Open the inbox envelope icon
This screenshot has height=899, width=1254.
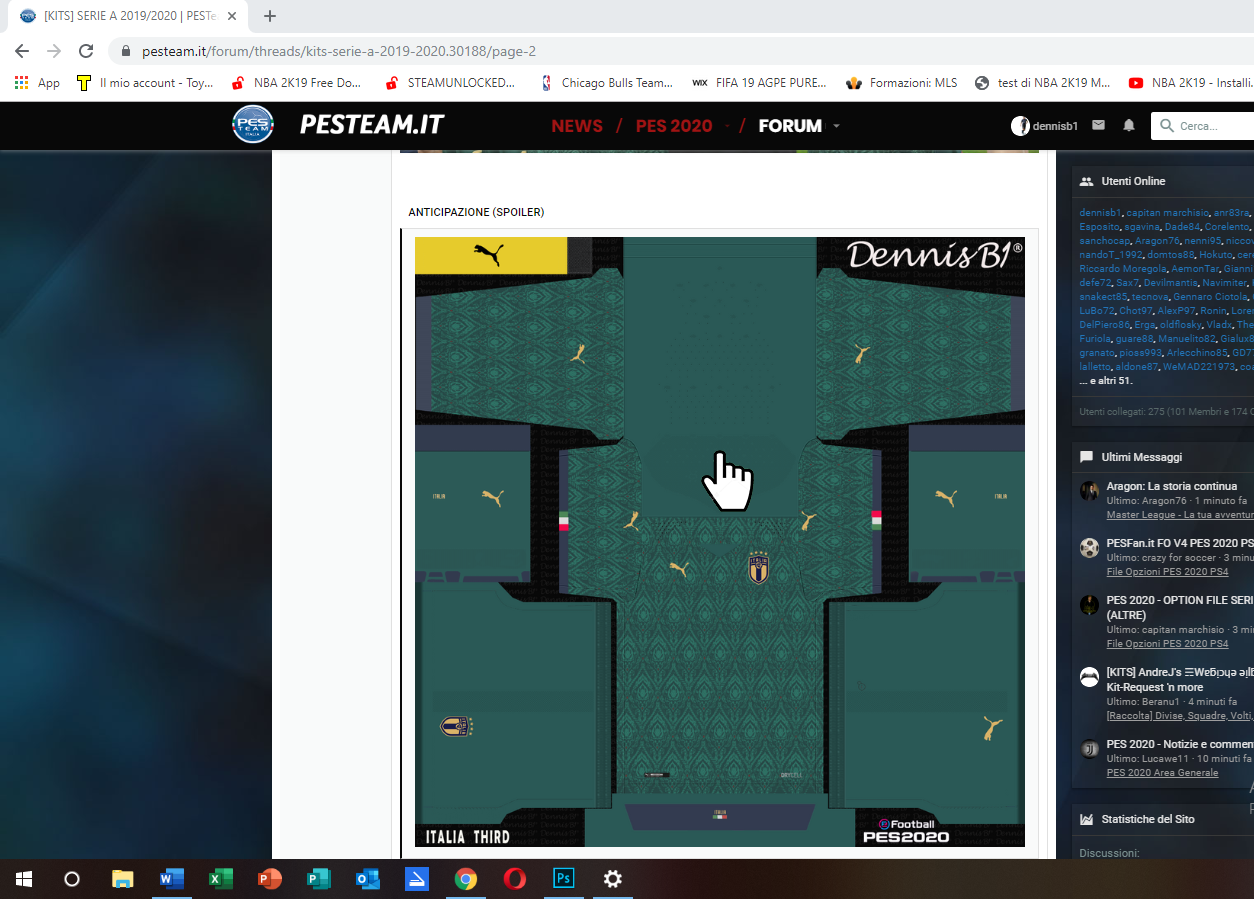1098,125
